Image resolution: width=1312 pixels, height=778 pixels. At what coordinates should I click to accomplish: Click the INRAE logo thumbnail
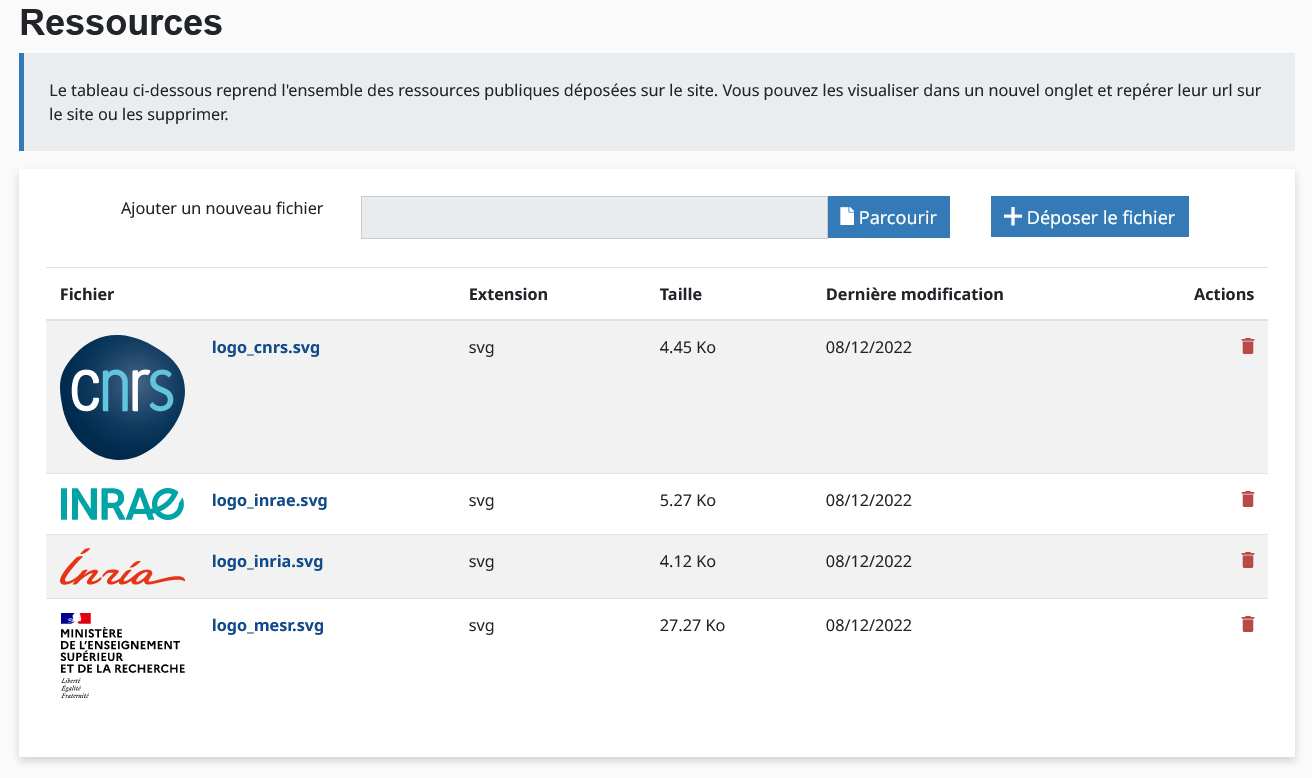click(122, 504)
